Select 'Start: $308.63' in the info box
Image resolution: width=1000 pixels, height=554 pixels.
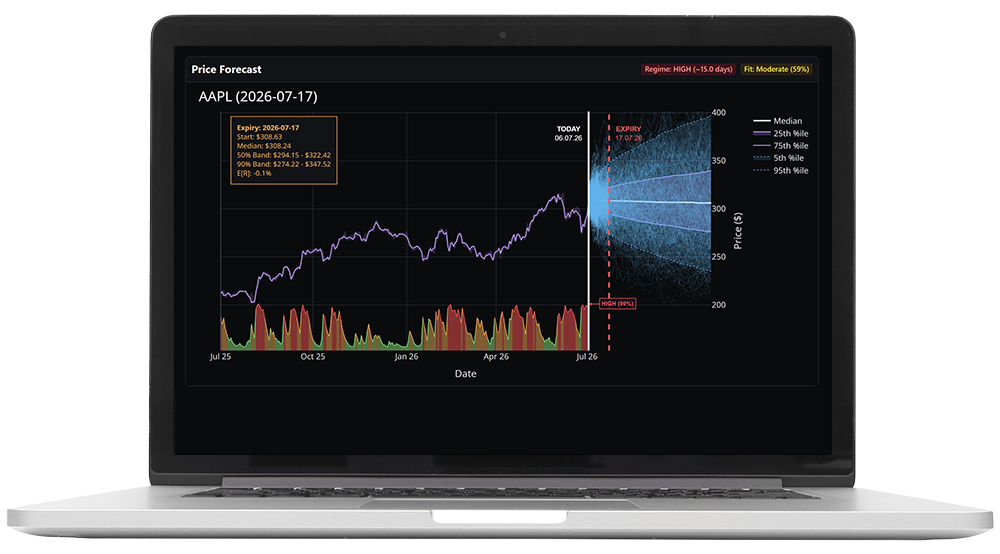click(x=260, y=136)
